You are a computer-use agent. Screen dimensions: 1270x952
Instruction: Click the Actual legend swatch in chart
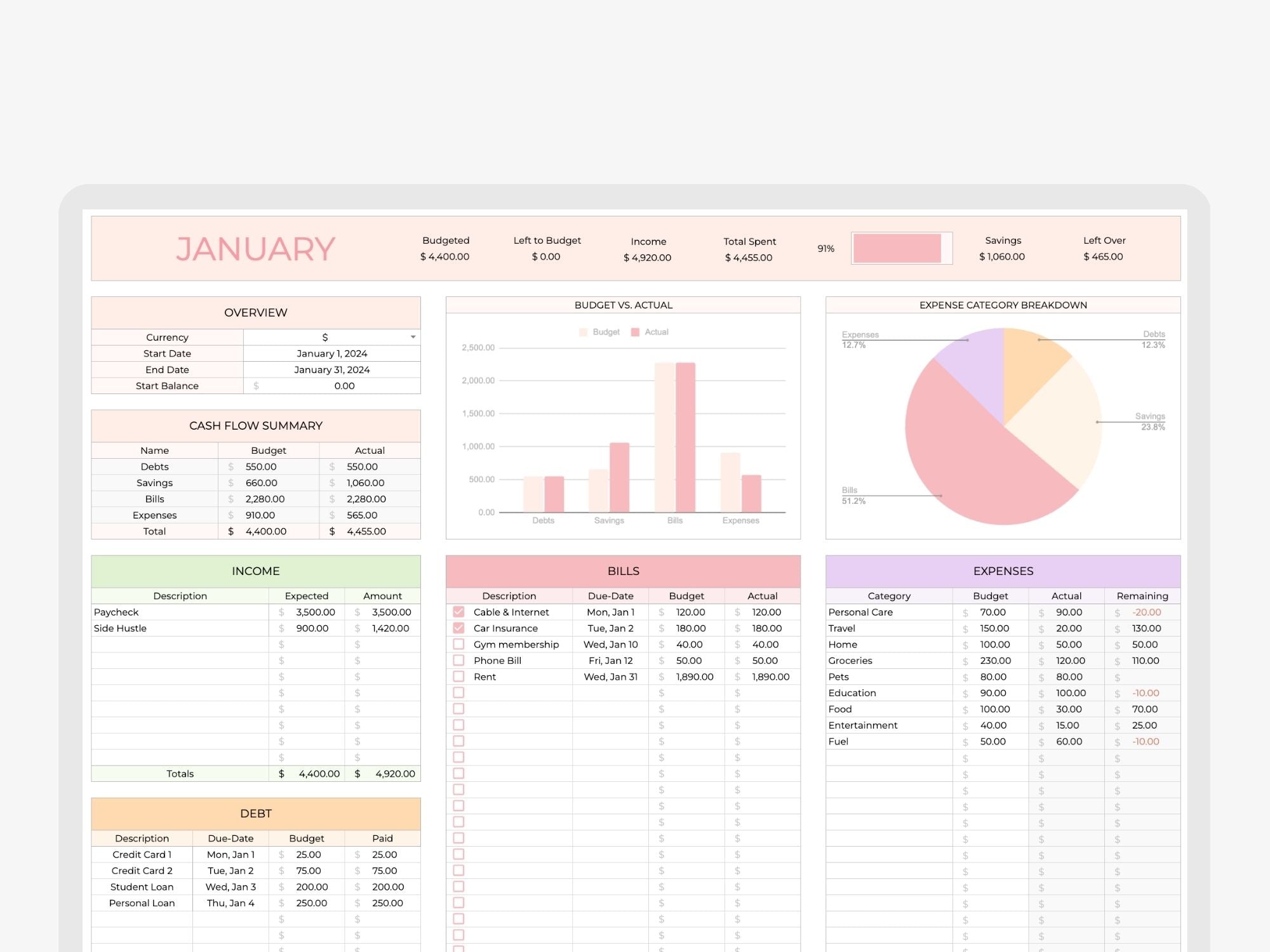[x=635, y=332]
